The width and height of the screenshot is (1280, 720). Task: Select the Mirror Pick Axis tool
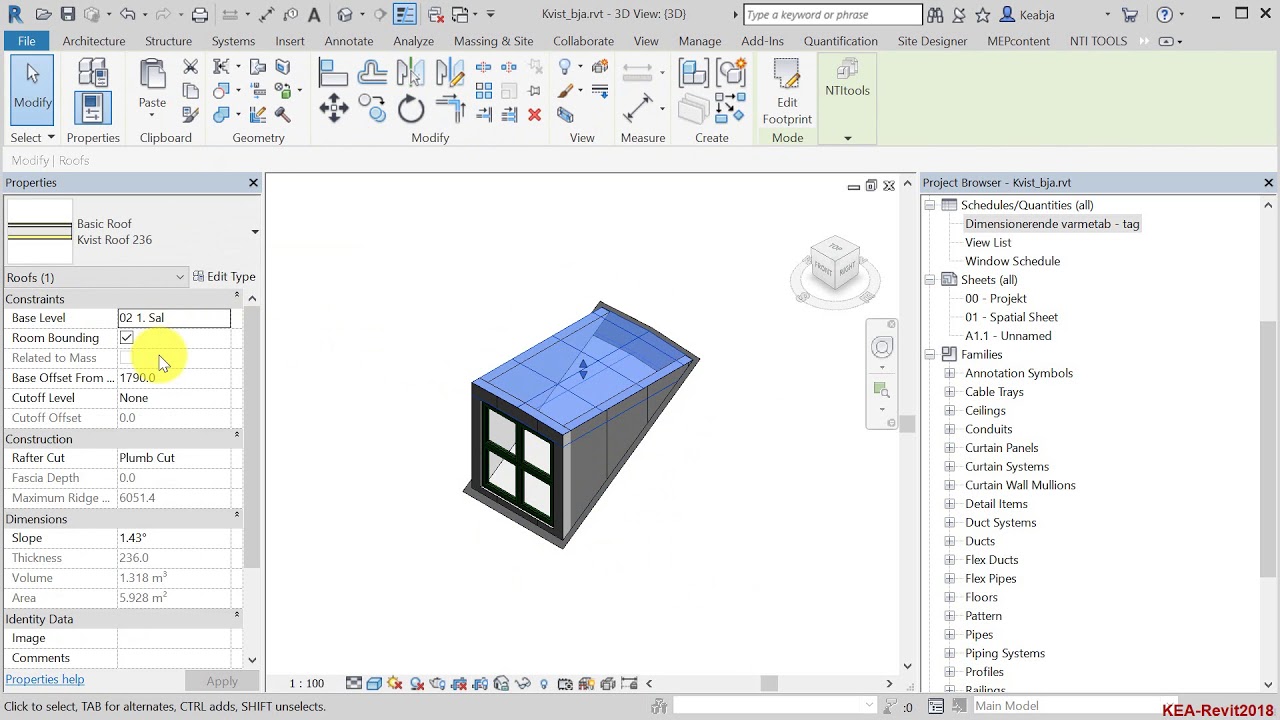pos(411,73)
